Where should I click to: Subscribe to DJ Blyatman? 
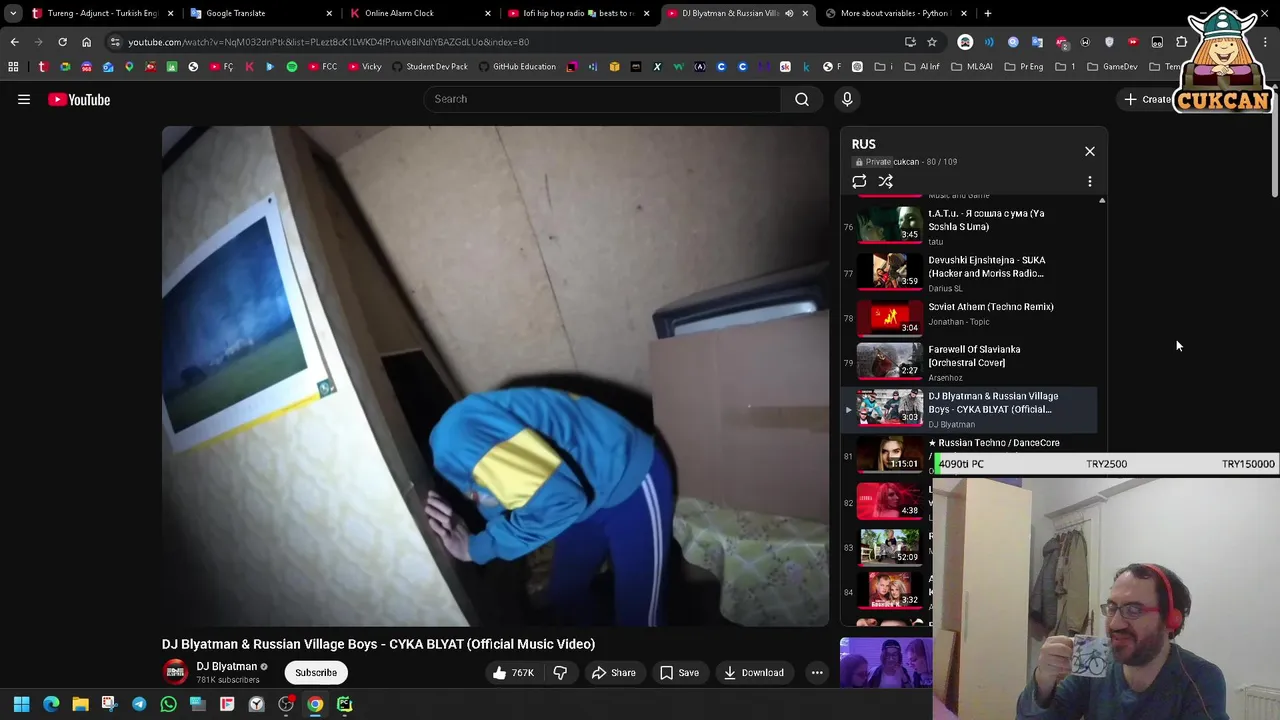pyautogui.click(x=316, y=673)
